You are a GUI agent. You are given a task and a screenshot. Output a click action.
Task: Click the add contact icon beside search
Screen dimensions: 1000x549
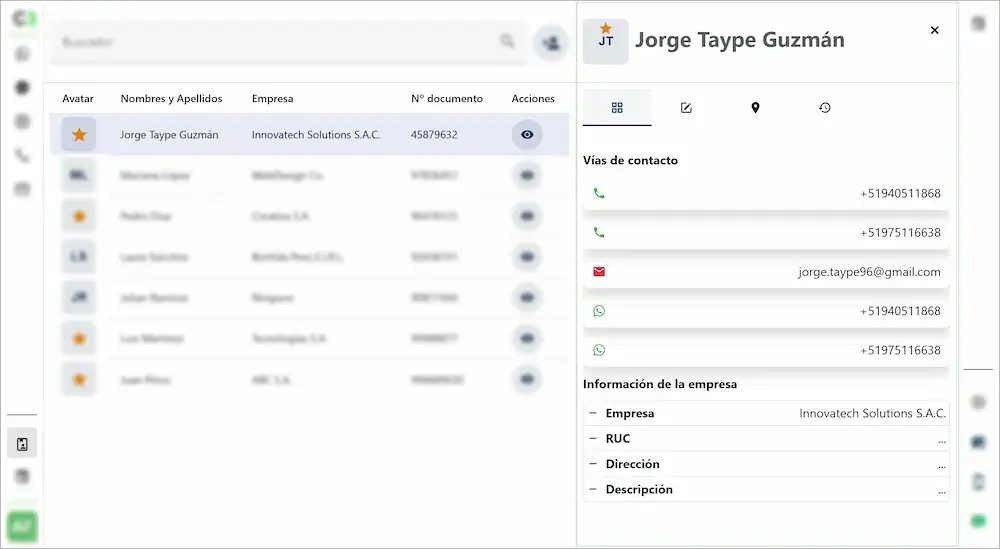(550, 42)
